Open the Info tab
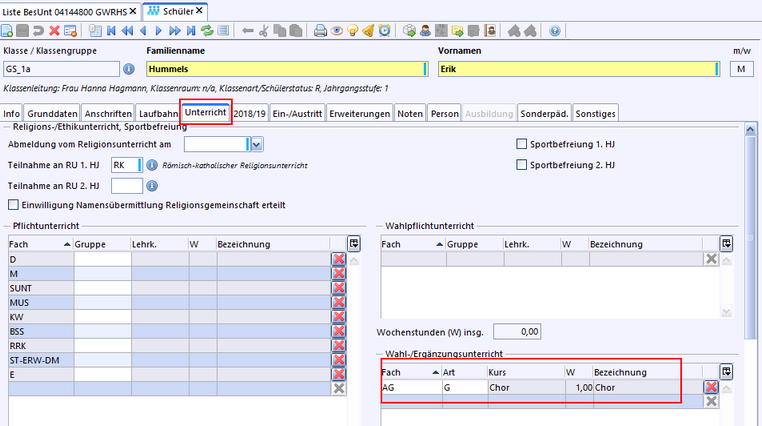 coord(12,114)
